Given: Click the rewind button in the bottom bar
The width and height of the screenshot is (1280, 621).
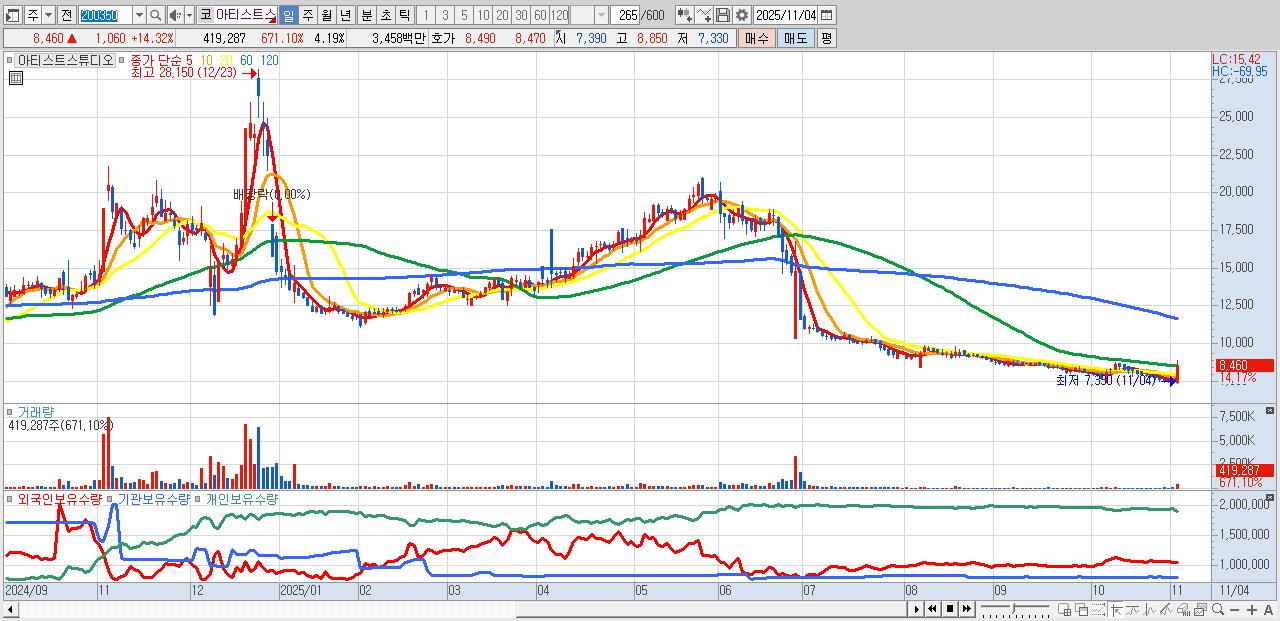Looking at the screenshot, I should 933,609.
